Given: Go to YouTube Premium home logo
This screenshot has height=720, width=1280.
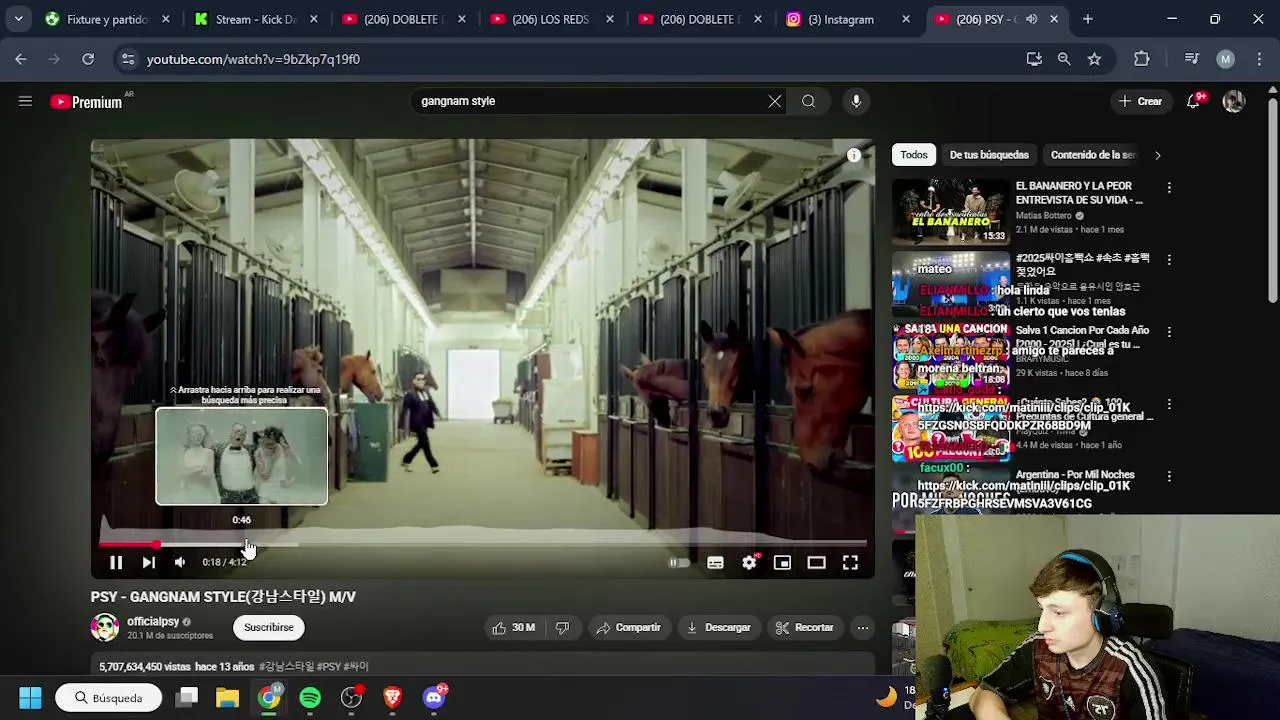Looking at the screenshot, I should click(x=87, y=101).
